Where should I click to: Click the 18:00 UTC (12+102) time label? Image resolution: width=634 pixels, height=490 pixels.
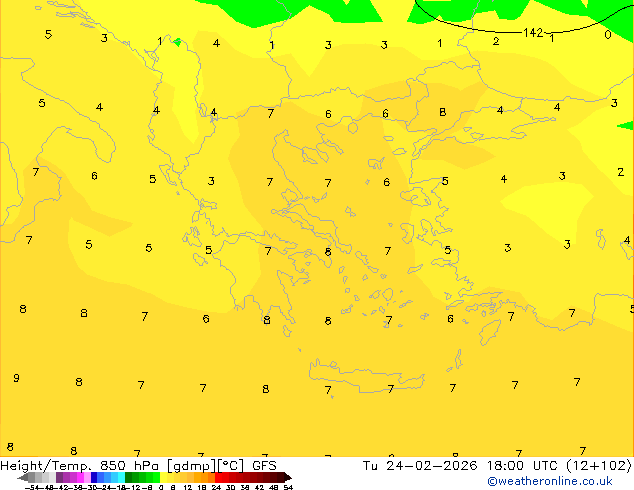tap(559, 466)
